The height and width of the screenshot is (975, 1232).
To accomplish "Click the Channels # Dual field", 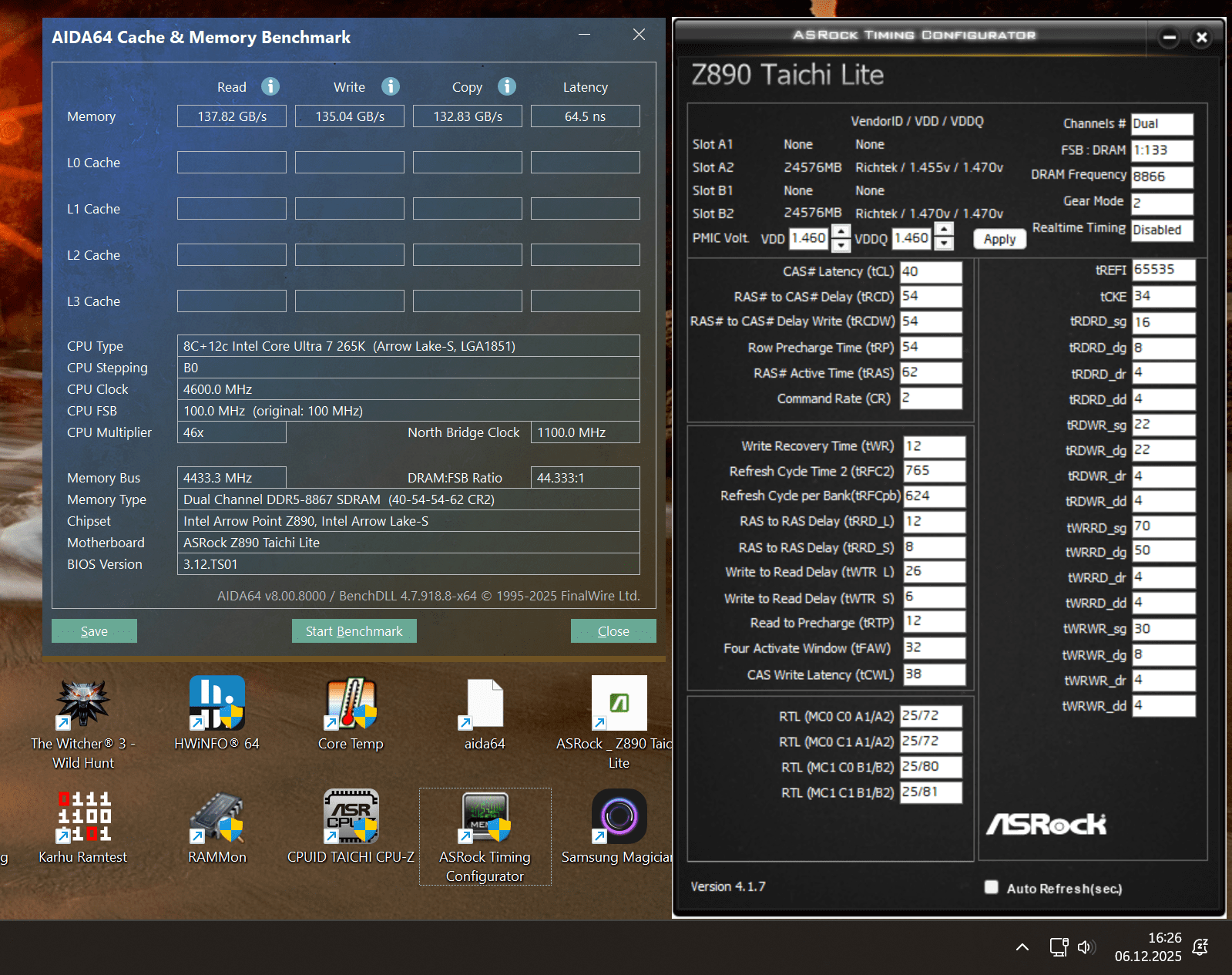I will pyautogui.click(x=1162, y=123).
